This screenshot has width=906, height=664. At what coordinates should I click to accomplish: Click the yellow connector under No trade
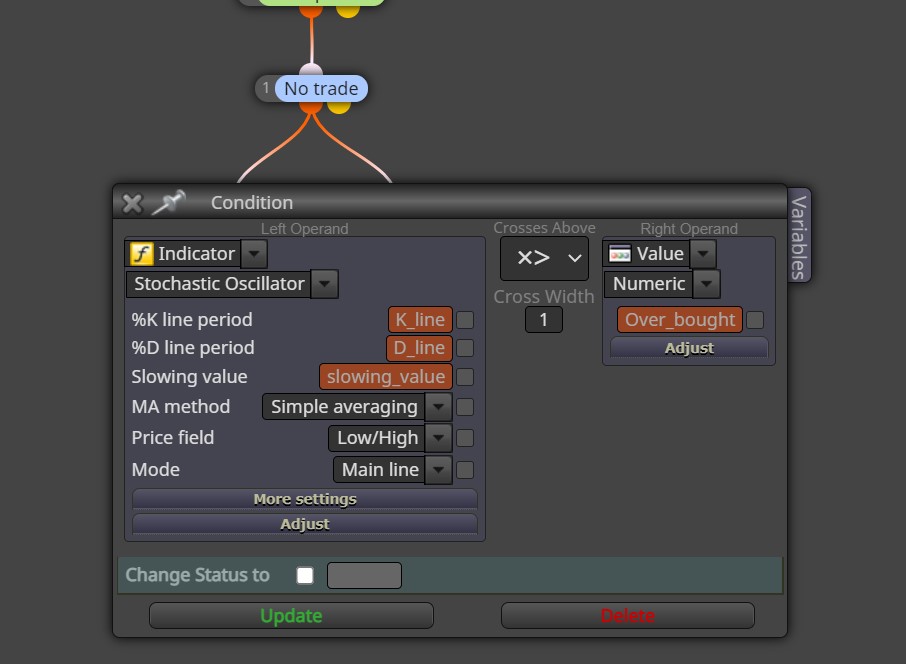pos(339,106)
